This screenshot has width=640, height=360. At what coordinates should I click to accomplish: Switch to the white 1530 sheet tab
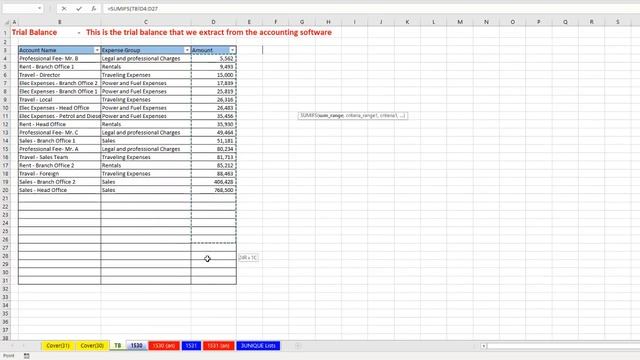point(136,346)
